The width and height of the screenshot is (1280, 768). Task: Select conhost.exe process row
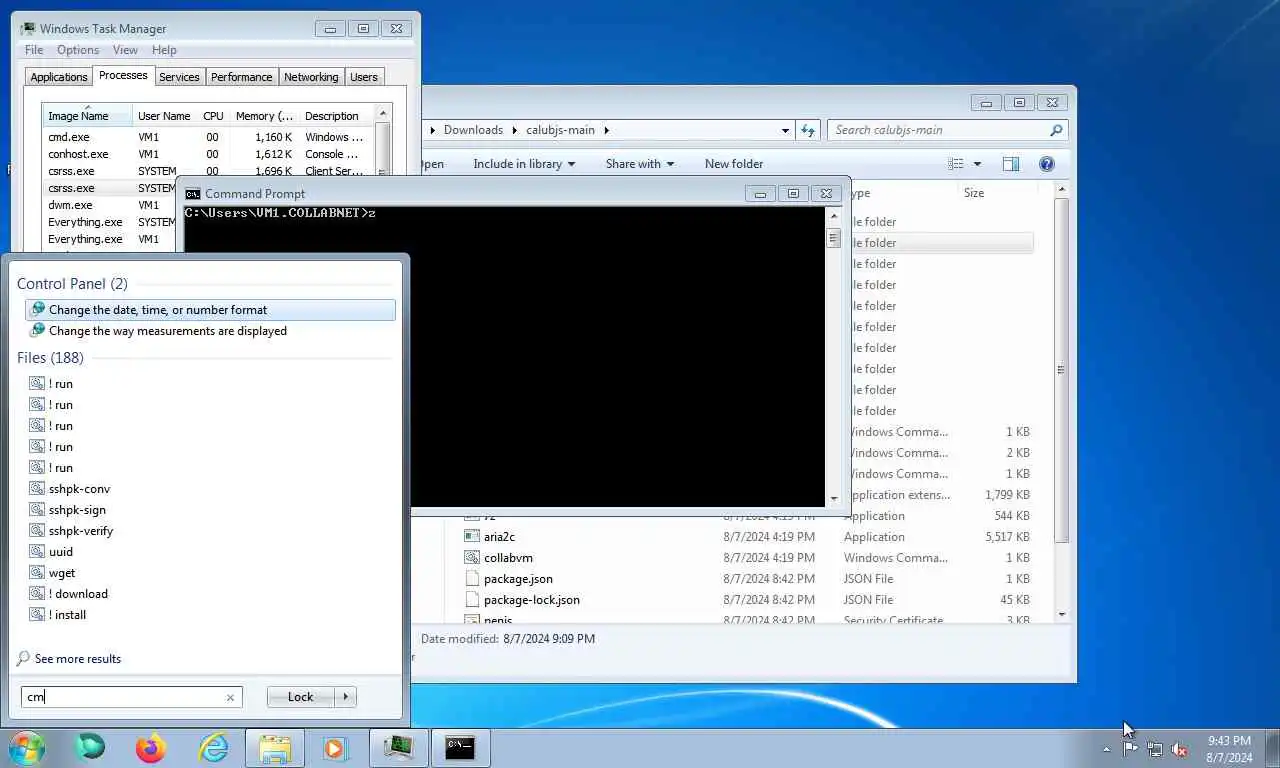[x=208, y=154]
